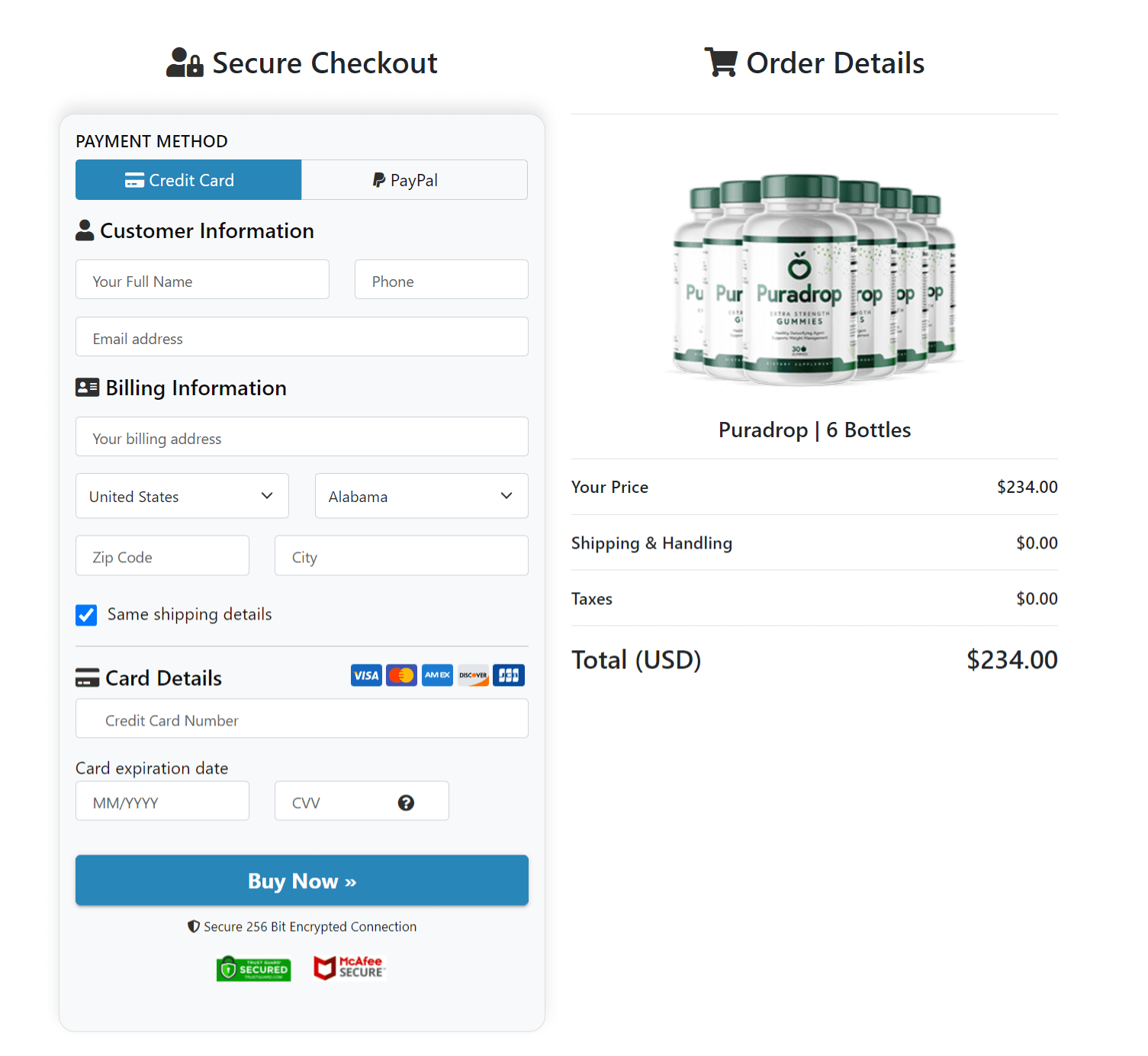This screenshot has height=1056, width=1148.
Task: Open the Alabama state dropdown
Action: pos(422,496)
